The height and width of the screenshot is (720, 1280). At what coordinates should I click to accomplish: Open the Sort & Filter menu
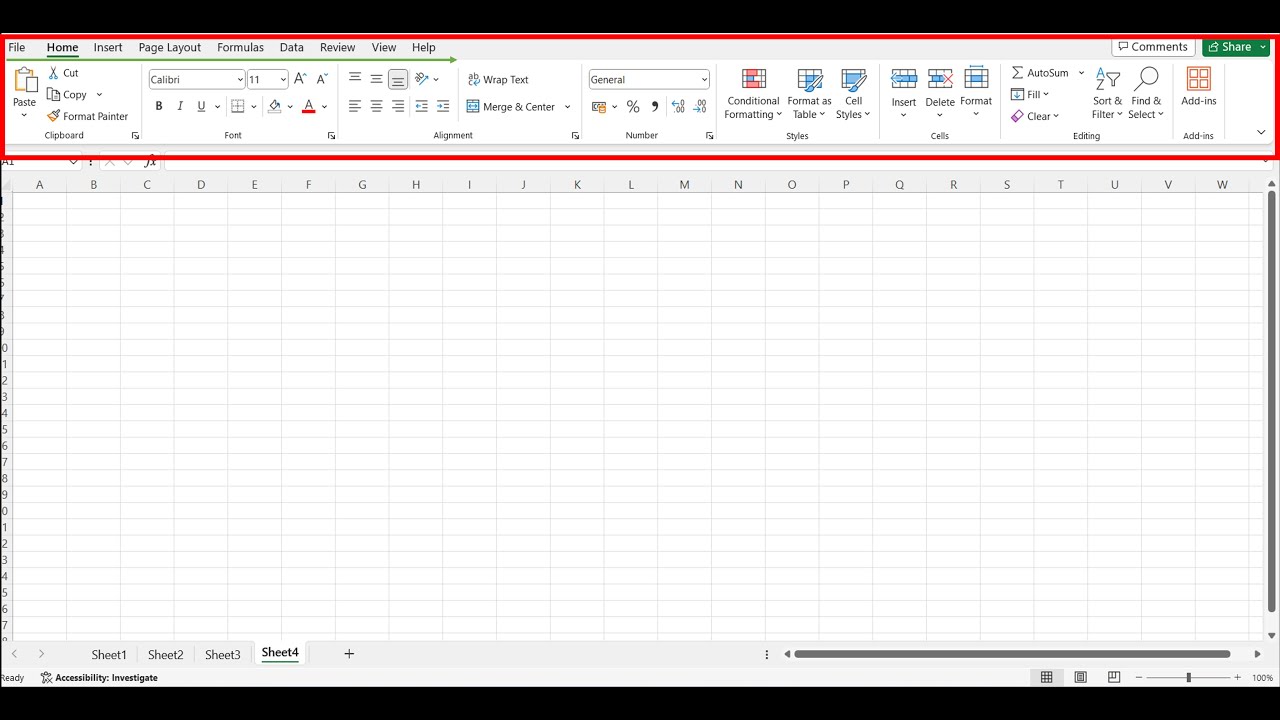[x=1107, y=94]
